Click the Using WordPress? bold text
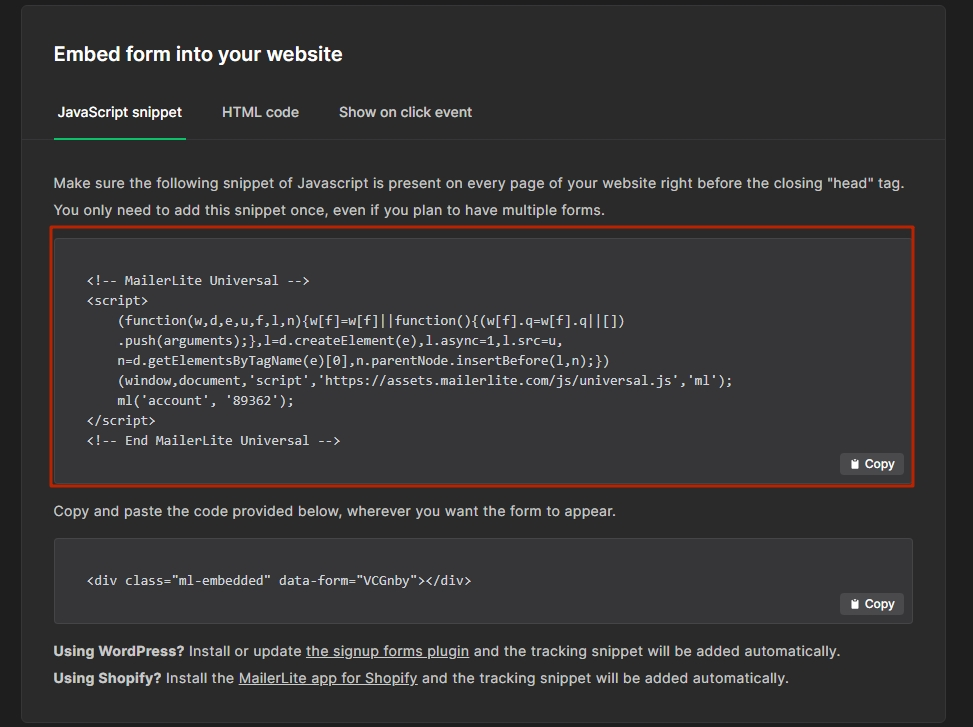 pos(119,651)
